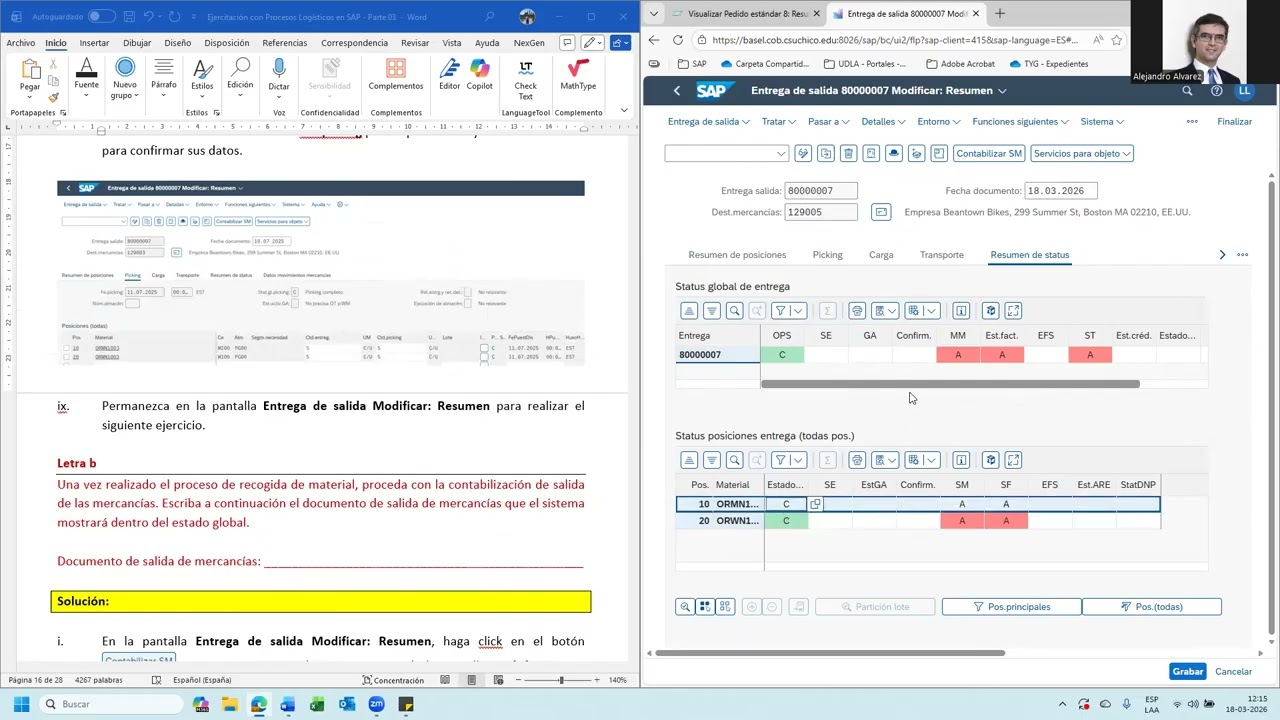Open filter dropdown in Status global toolbar
Viewport: 1280px width, 720px height.
pyautogui.click(x=798, y=311)
